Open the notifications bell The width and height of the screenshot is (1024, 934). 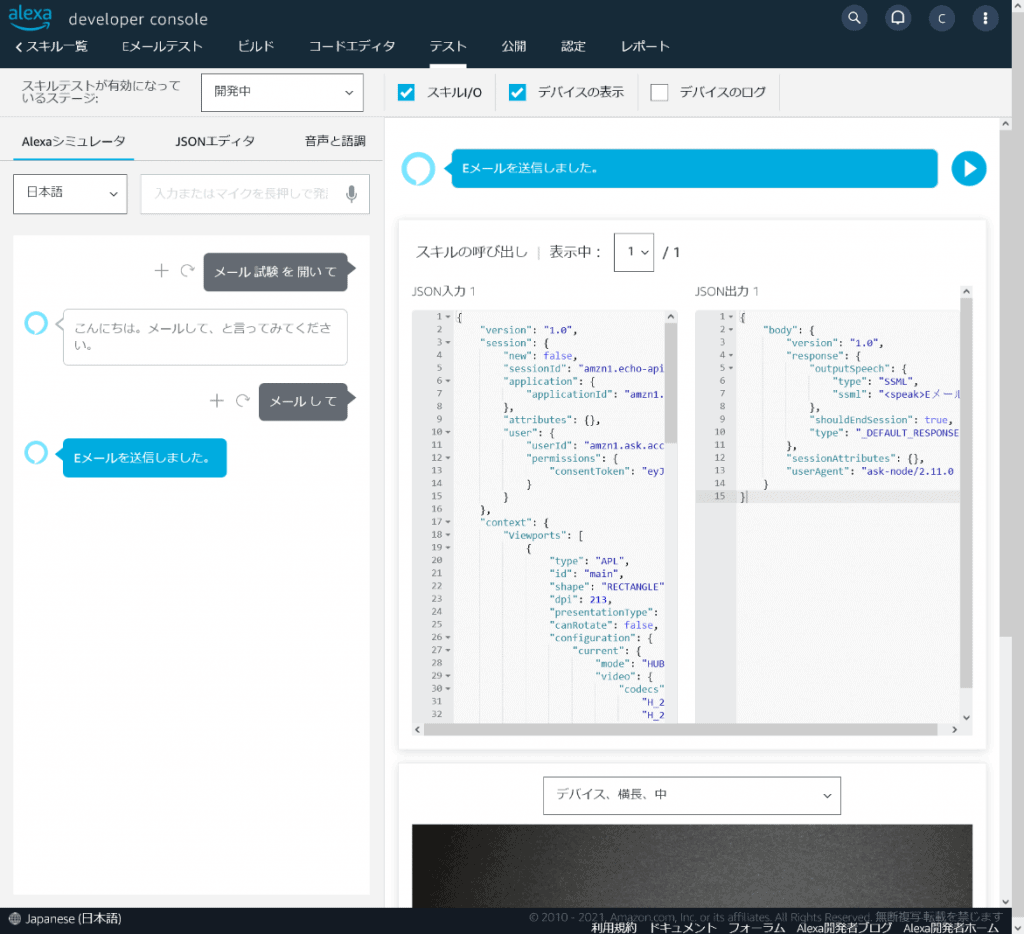(898, 18)
